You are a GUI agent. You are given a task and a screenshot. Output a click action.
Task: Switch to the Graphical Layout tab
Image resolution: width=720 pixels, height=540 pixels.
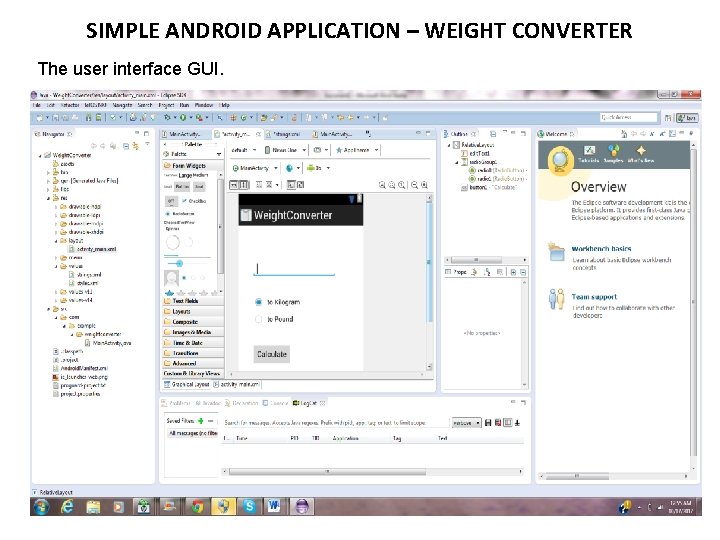pos(186,384)
